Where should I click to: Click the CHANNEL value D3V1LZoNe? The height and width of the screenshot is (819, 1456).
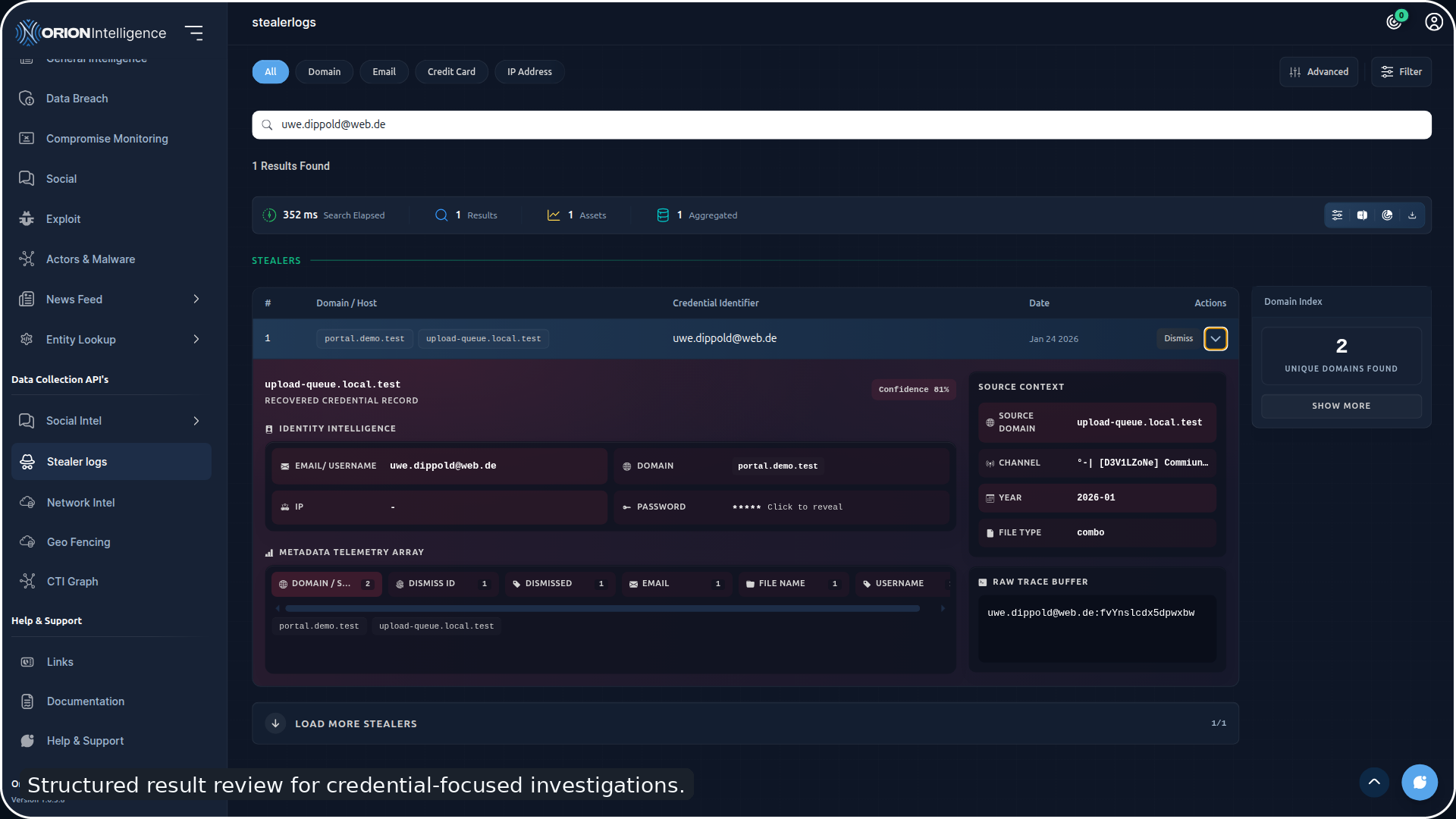(x=1143, y=463)
